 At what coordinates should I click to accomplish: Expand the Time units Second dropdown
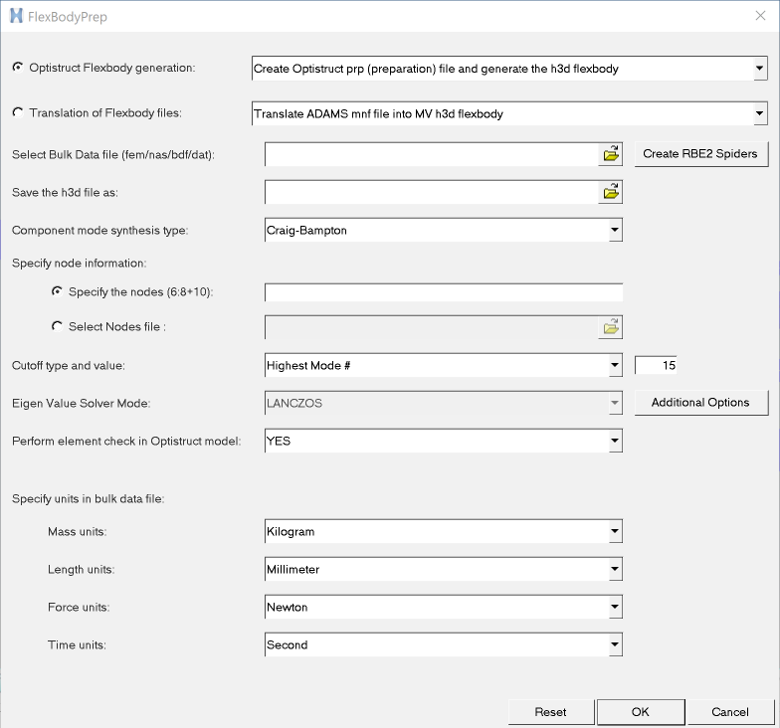point(614,645)
